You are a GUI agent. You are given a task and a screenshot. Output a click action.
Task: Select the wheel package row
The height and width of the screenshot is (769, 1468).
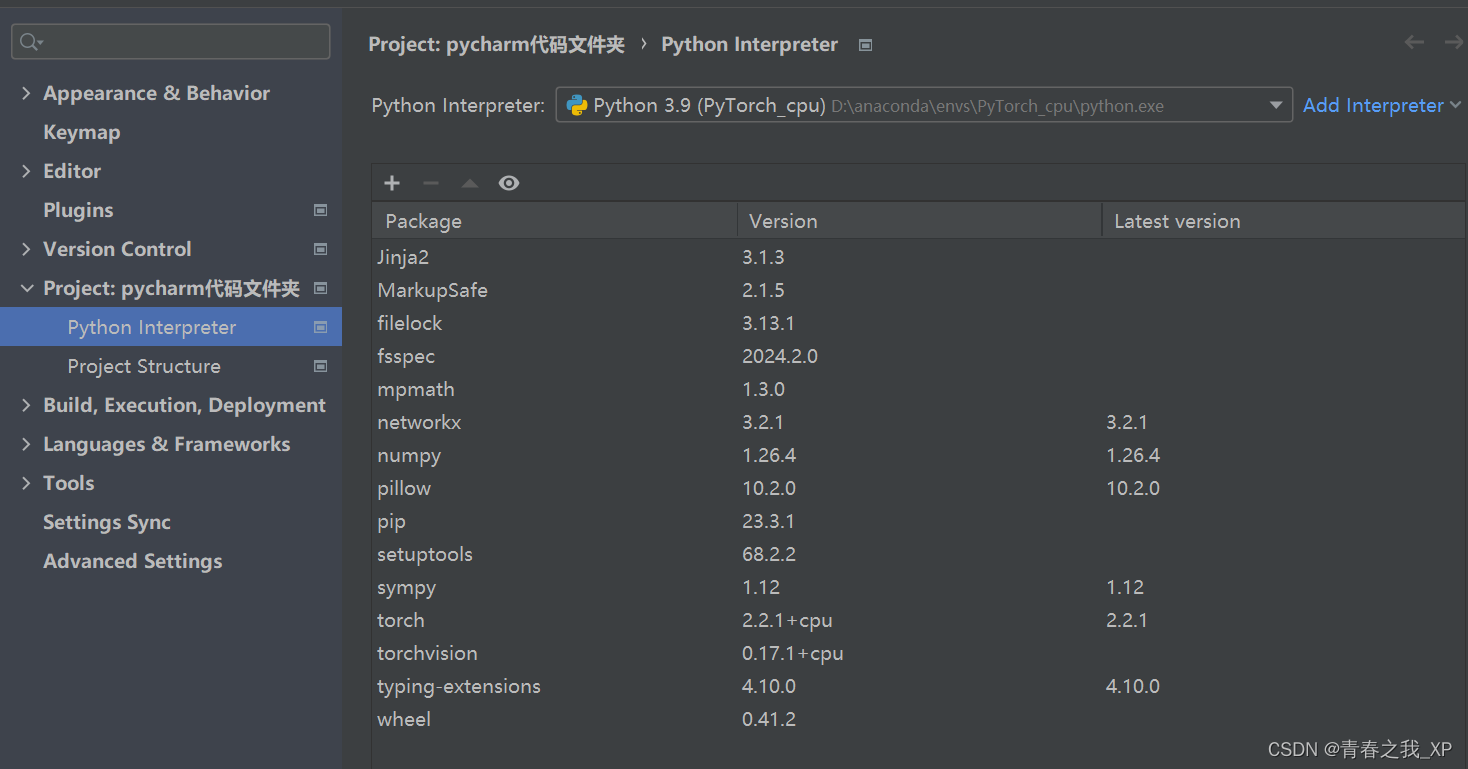918,719
